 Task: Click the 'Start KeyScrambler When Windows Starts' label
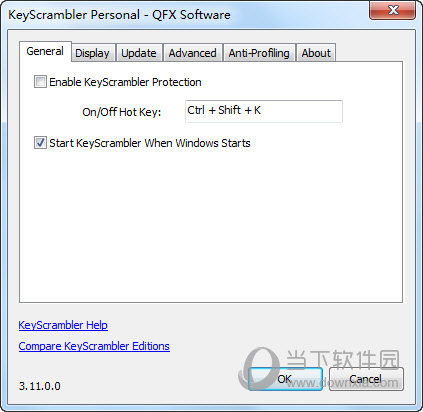(150, 143)
